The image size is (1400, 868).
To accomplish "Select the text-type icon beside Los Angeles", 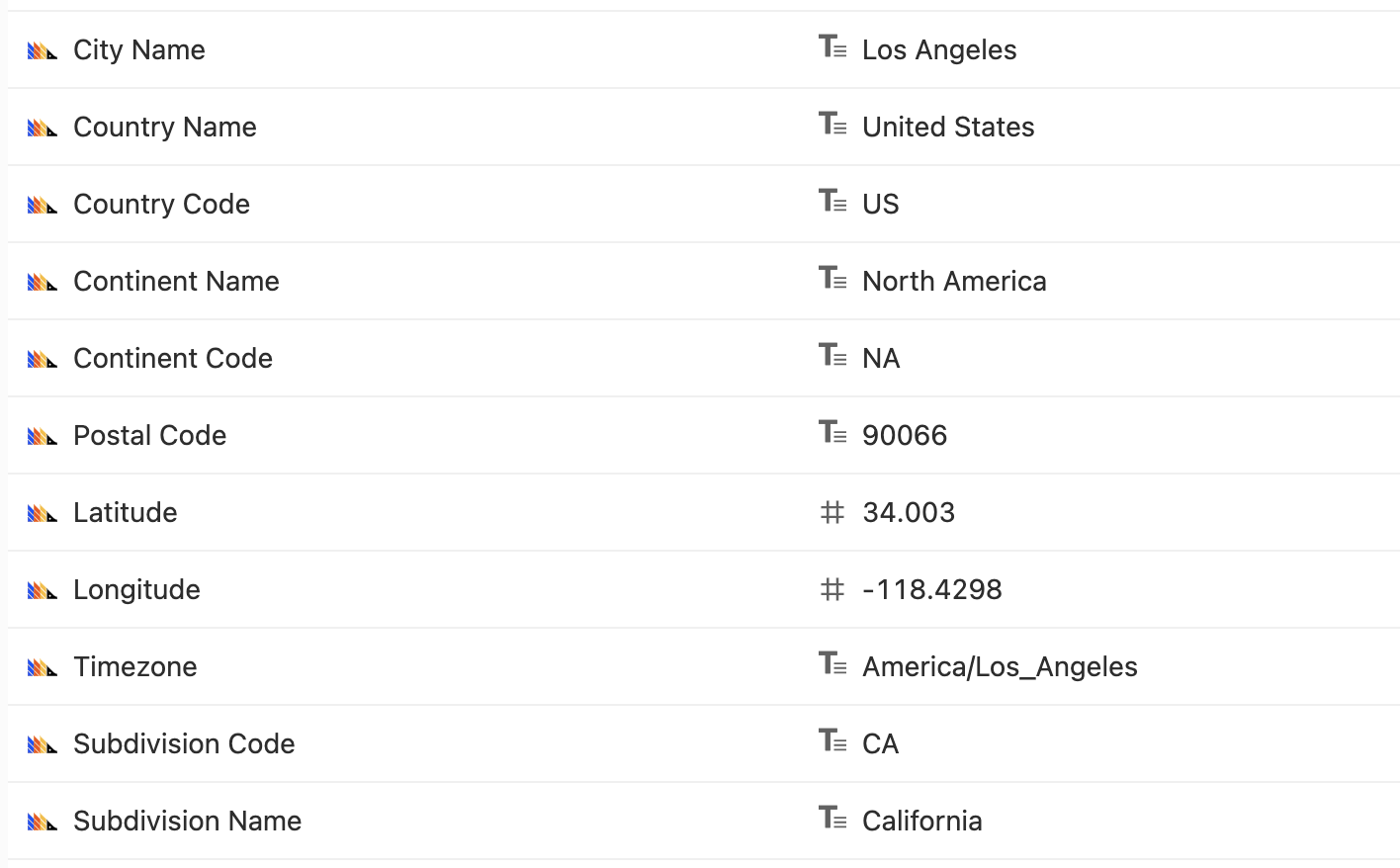I will coord(833,47).
